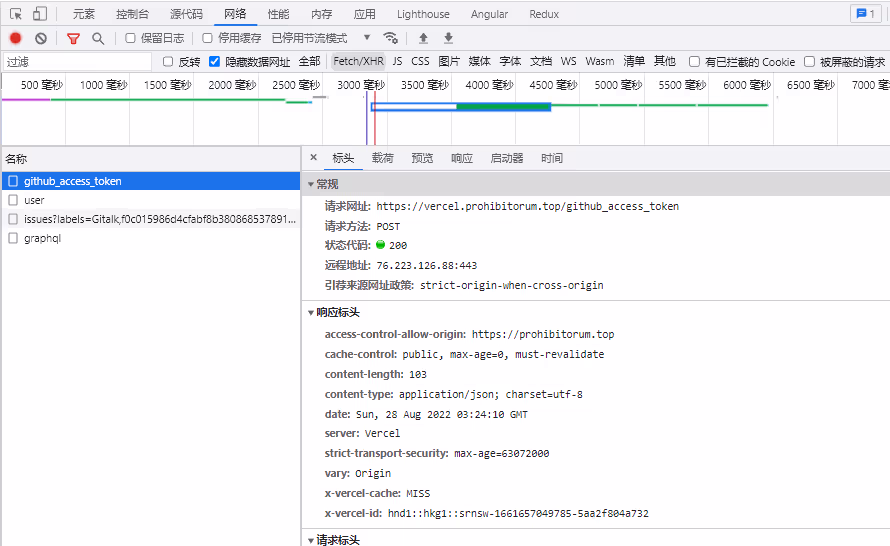Filter requests by CSS
890x546 pixels.
420,61
